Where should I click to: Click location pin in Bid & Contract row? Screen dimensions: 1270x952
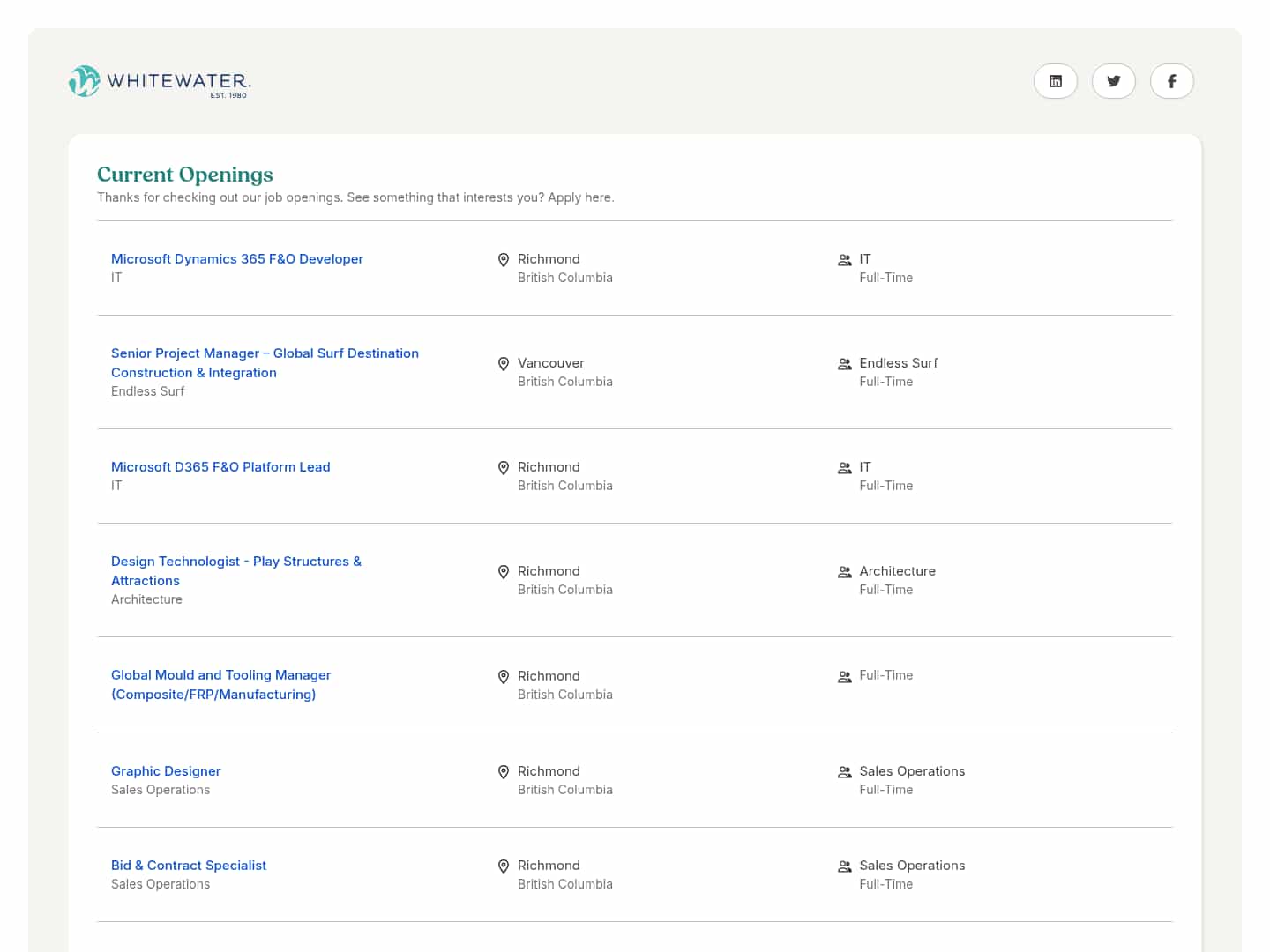coord(504,866)
